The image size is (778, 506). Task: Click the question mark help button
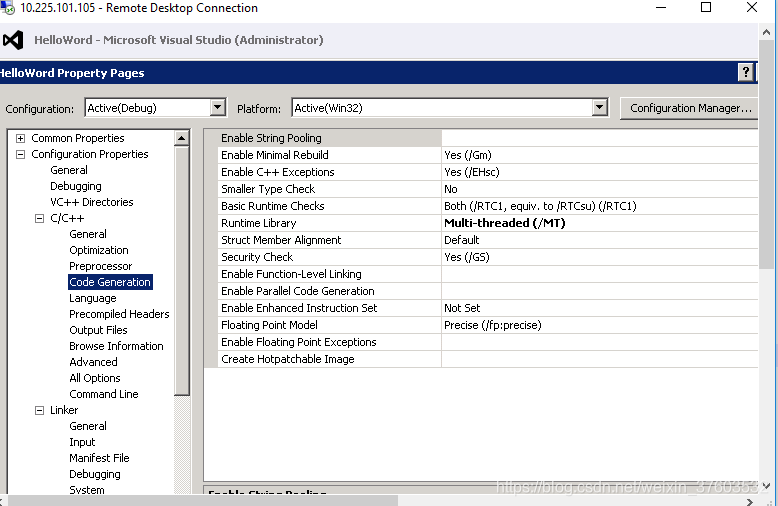tap(745, 72)
